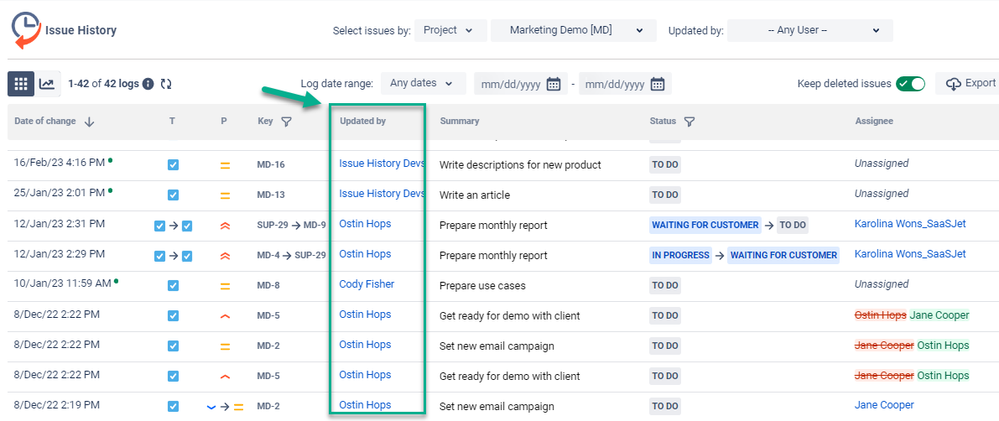Click Updated by column header

pos(363,121)
